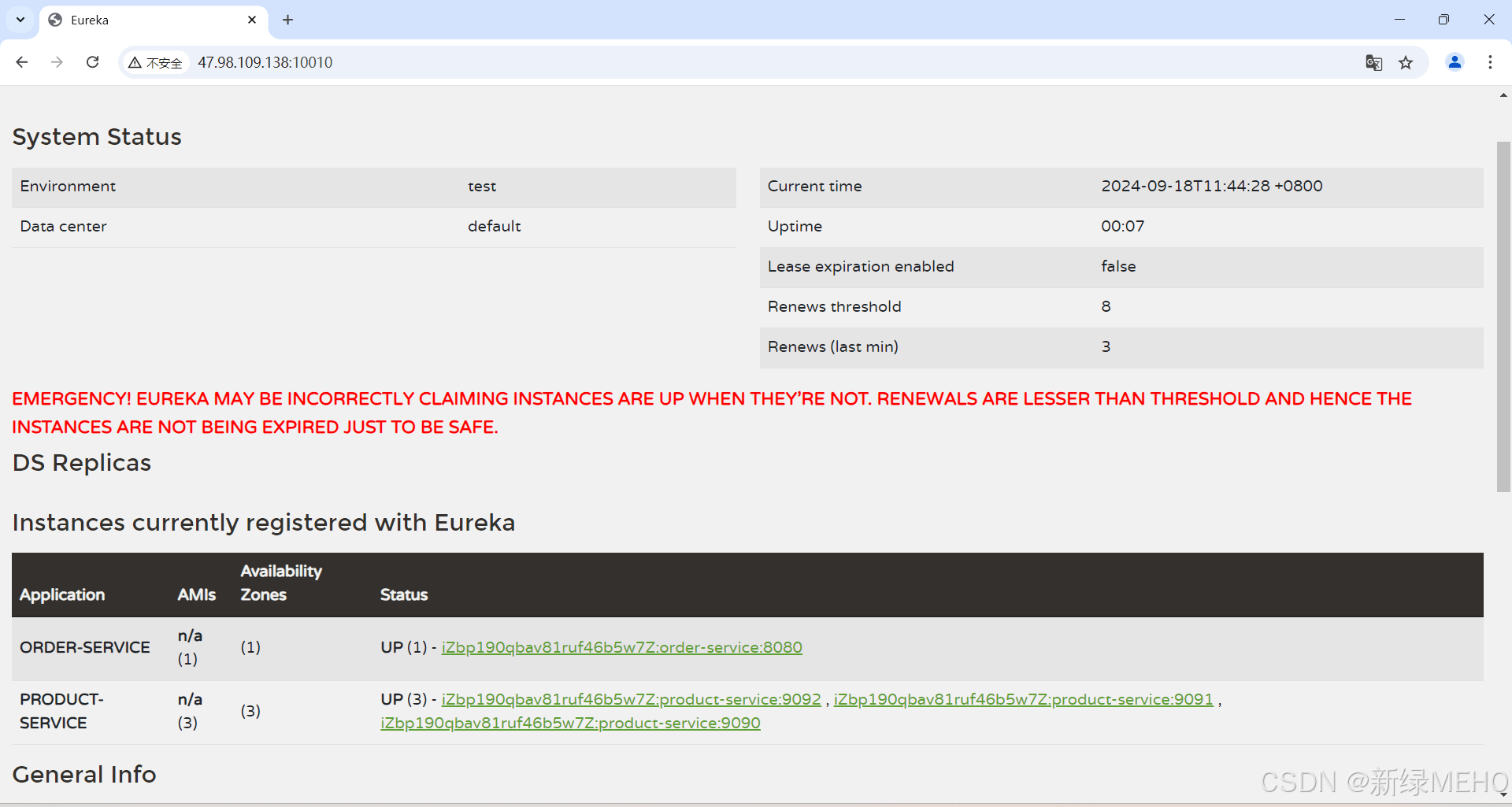The width and height of the screenshot is (1512, 807).
Task: Click the page vertical scrollbar thumb
Action: pos(1503,317)
